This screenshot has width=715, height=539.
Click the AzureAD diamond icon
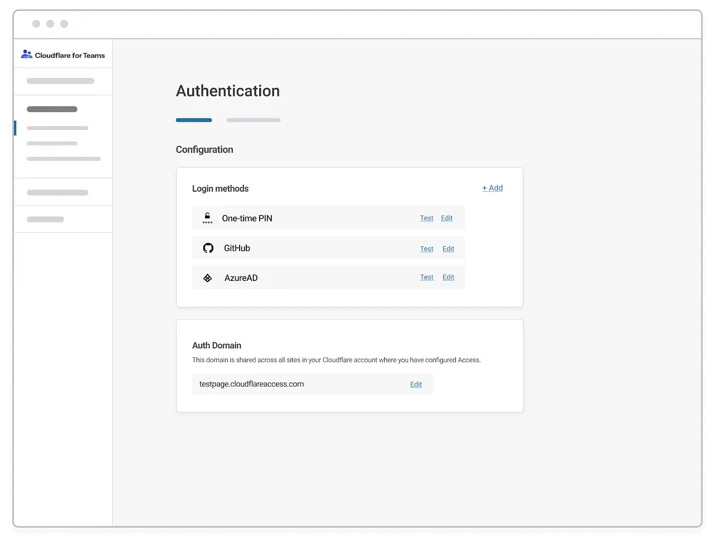(207, 278)
